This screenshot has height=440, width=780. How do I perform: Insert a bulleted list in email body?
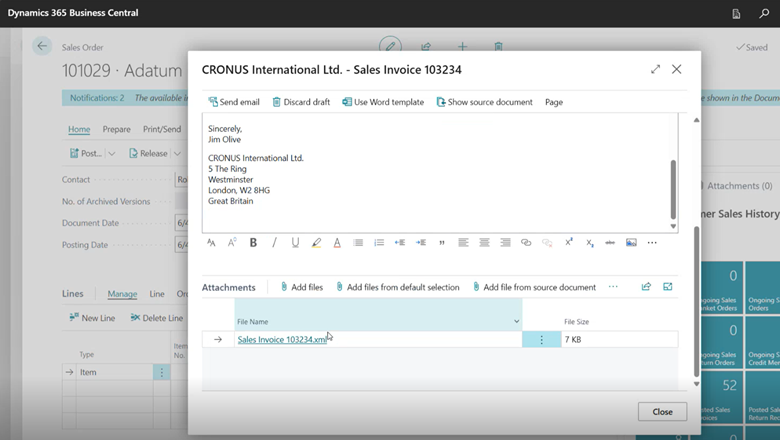[358, 243]
